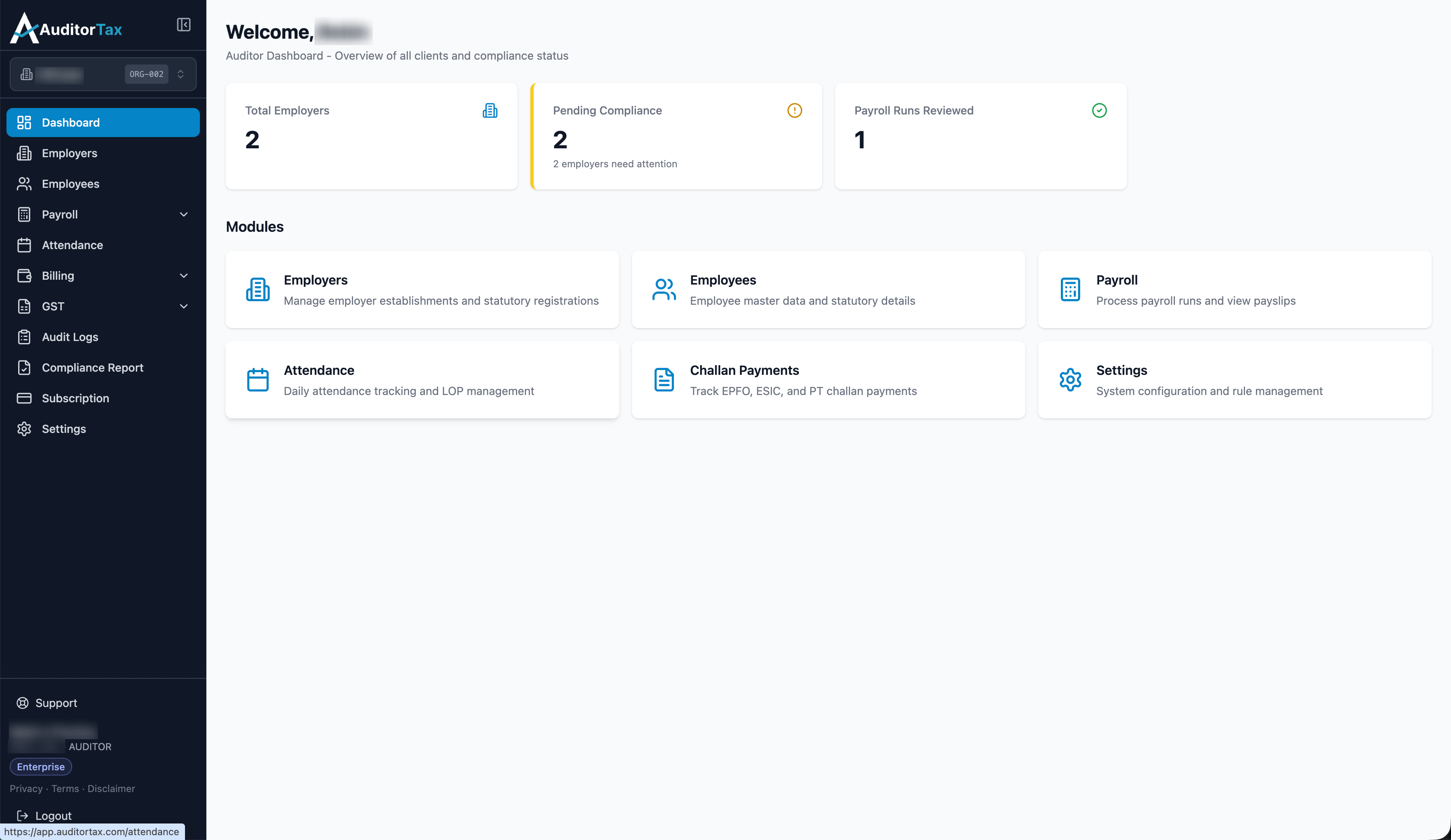The width and height of the screenshot is (1451, 840).
Task: Open the Privacy link
Action: coord(26,788)
